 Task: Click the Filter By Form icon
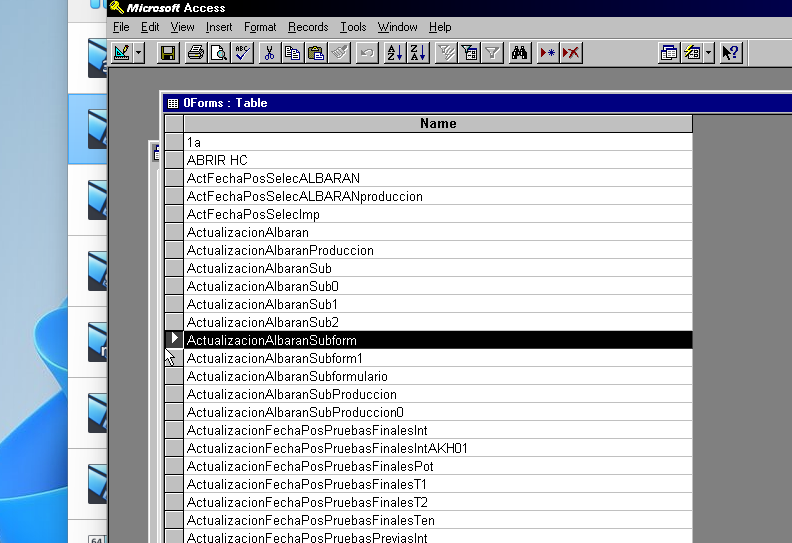pyautogui.click(x=469, y=53)
